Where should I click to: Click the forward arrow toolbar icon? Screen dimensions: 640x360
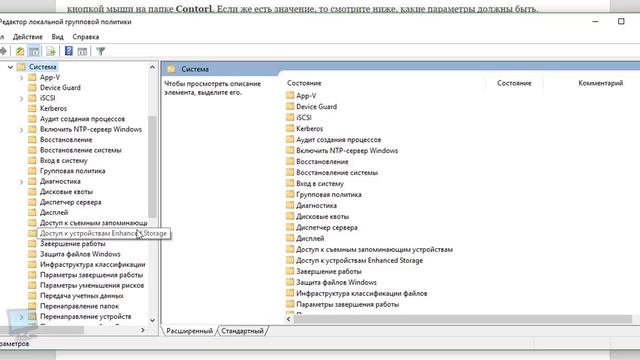pyautogui.click(x=4, y=51)
